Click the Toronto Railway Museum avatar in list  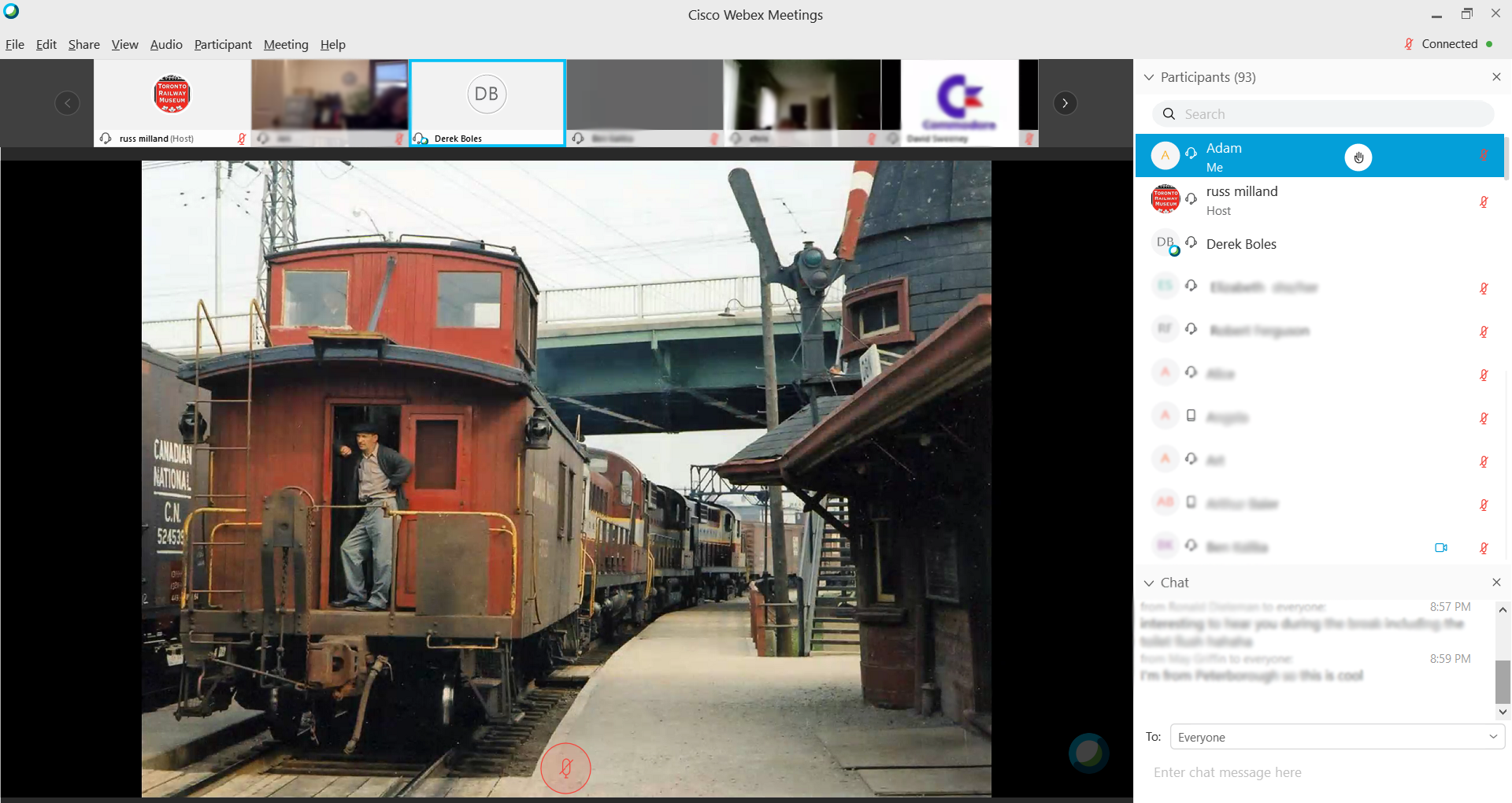1165,199
